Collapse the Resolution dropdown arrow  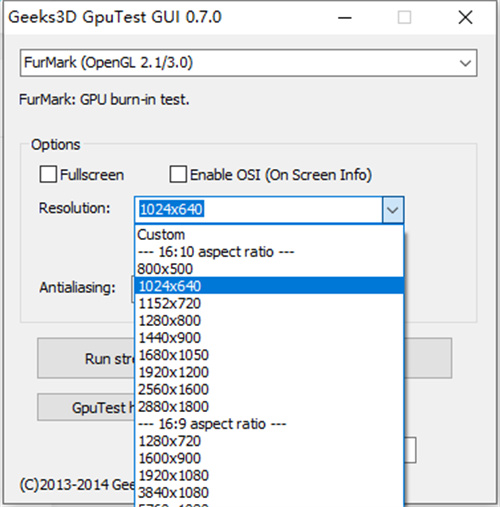coord(393,210)
